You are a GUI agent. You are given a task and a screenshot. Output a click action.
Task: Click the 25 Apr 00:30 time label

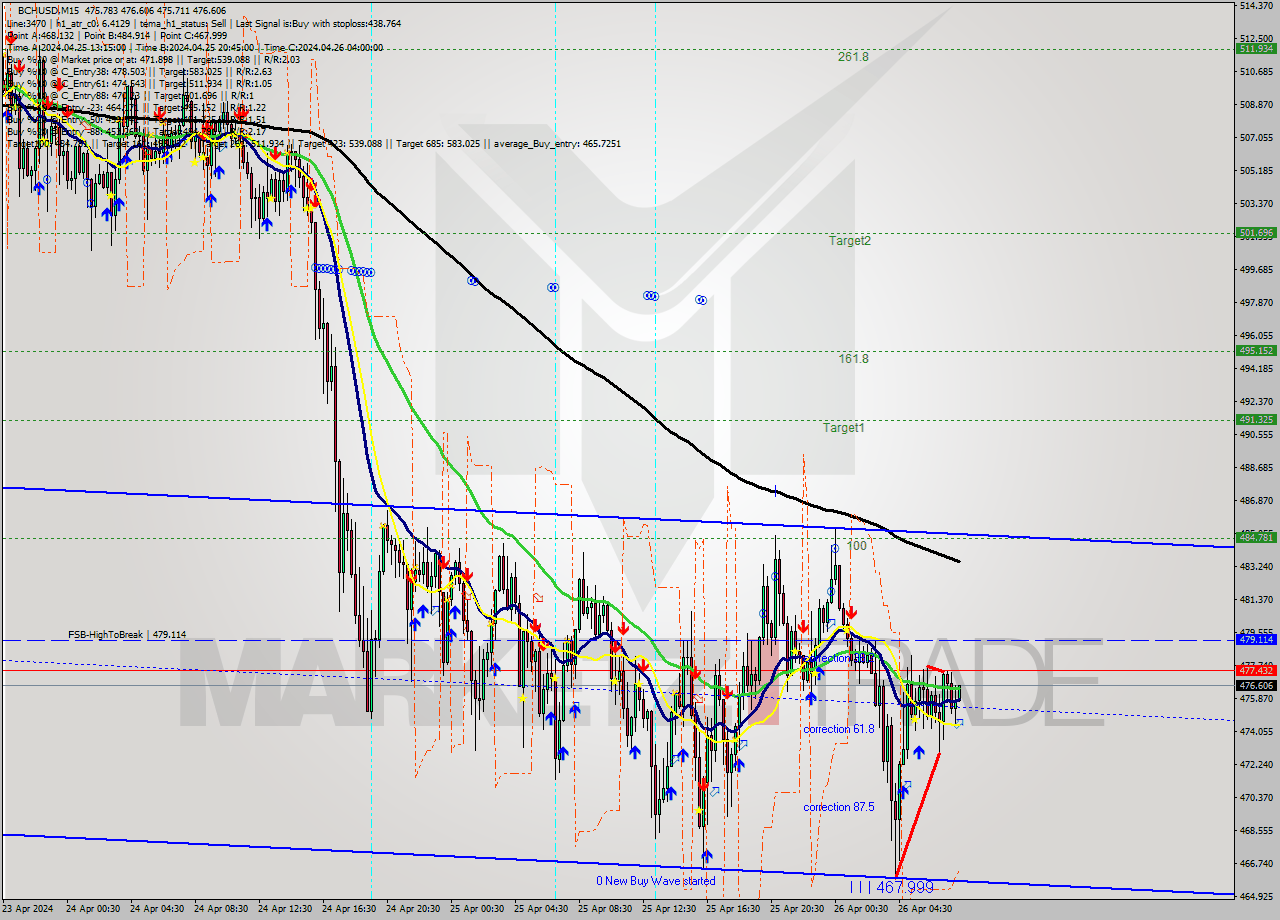click(x=477, y=909)
